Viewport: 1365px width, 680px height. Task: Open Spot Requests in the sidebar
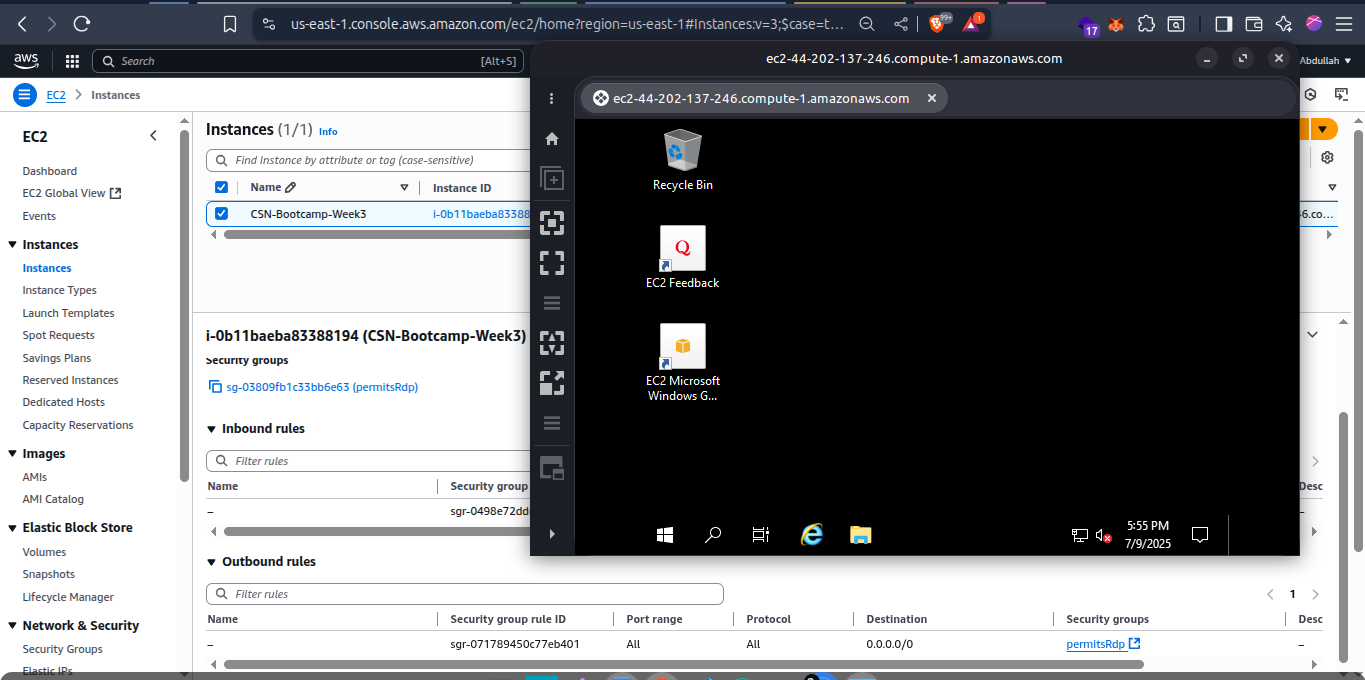58,335
